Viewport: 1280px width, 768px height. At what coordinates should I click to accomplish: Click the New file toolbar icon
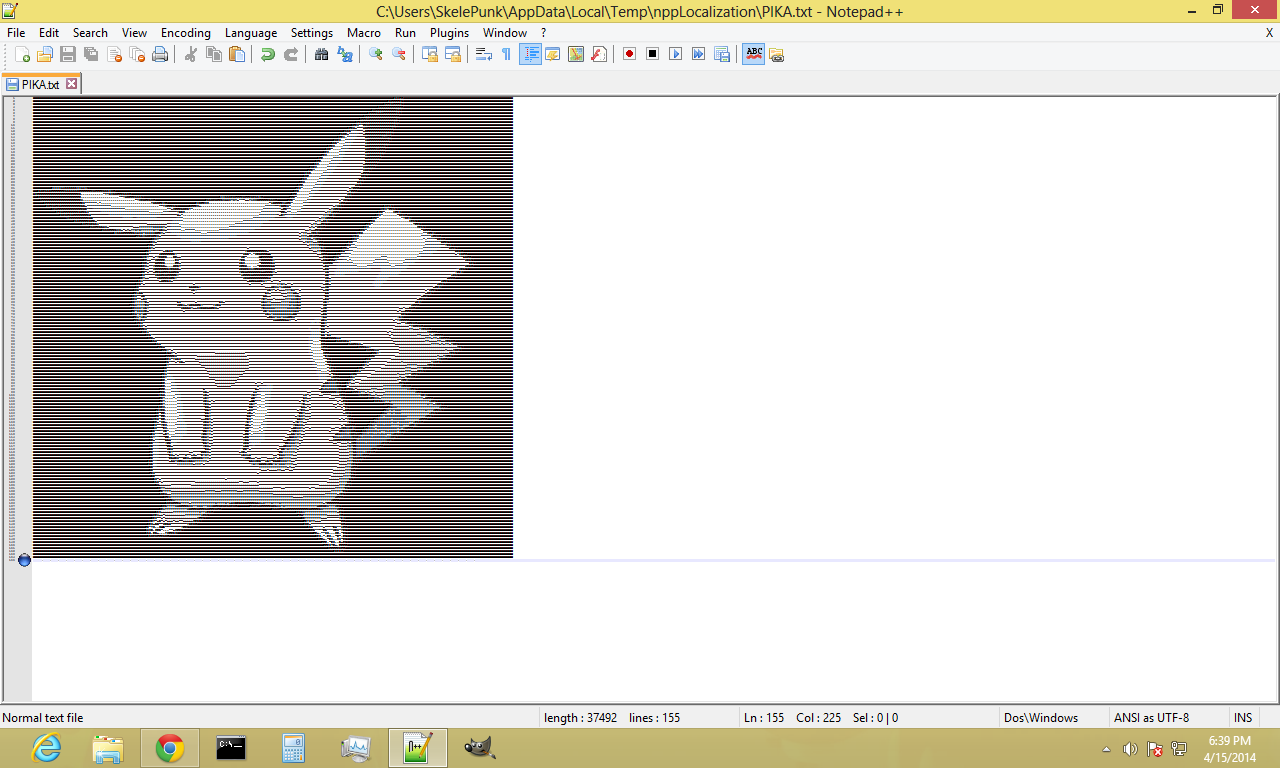22,54
